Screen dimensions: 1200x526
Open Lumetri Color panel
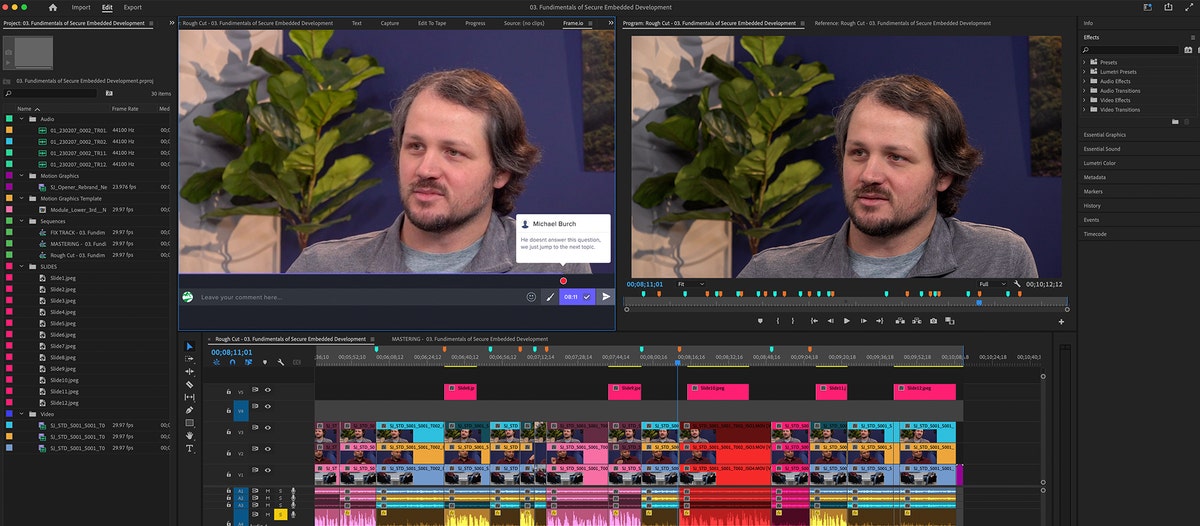(1100, 163)
